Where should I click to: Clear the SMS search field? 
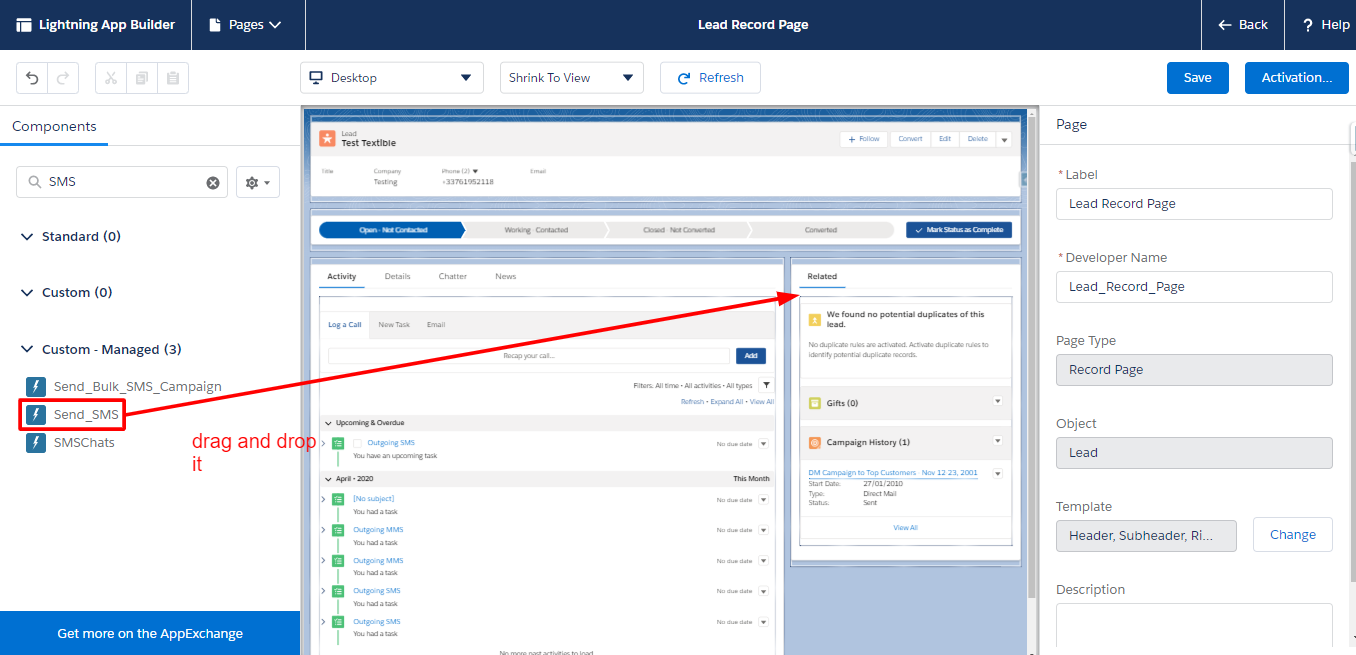coord(212,182)
